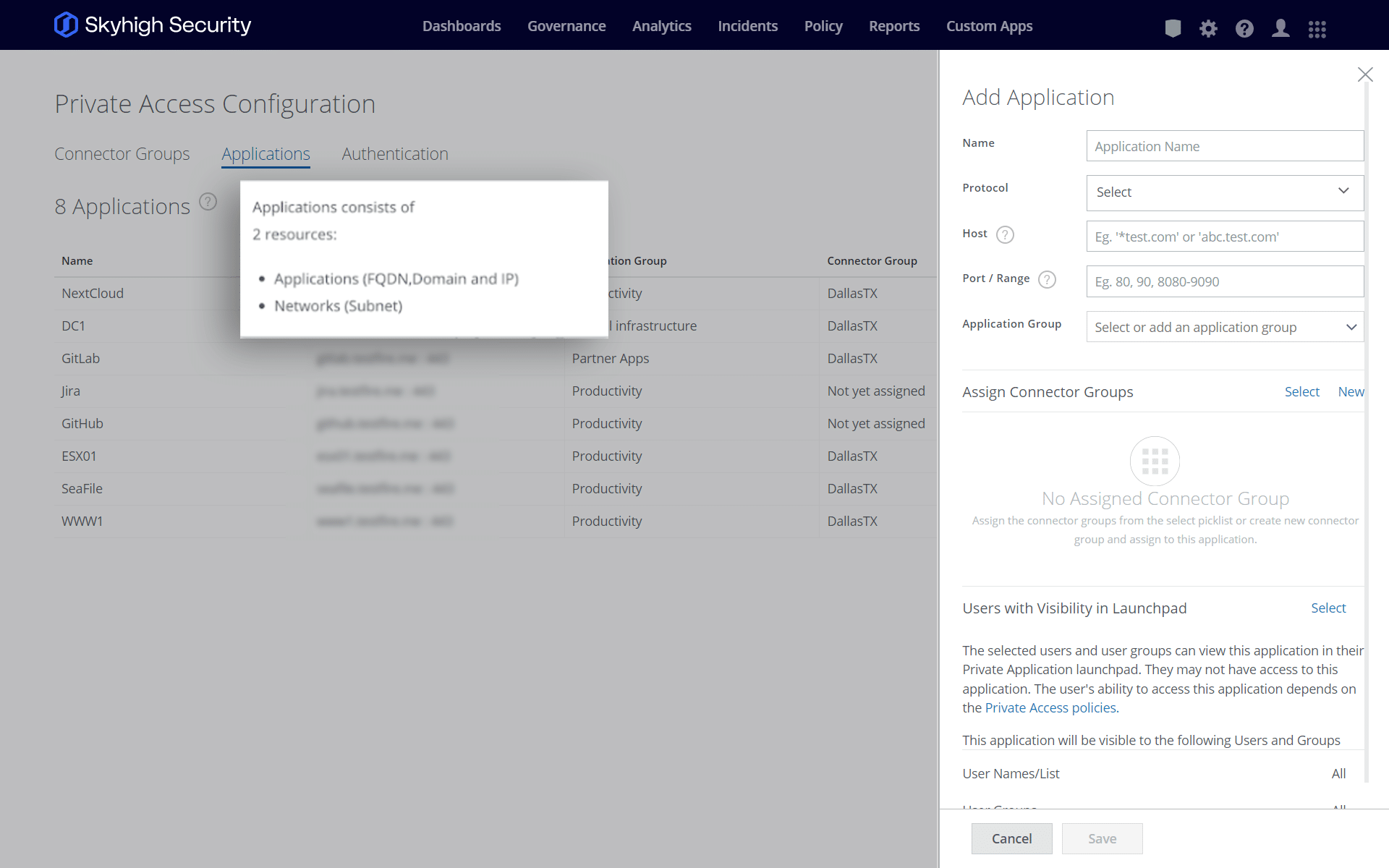This screenshot has width=1389, height=868.
Task: Click the Host field help icon
Action: pos(1005,234)
